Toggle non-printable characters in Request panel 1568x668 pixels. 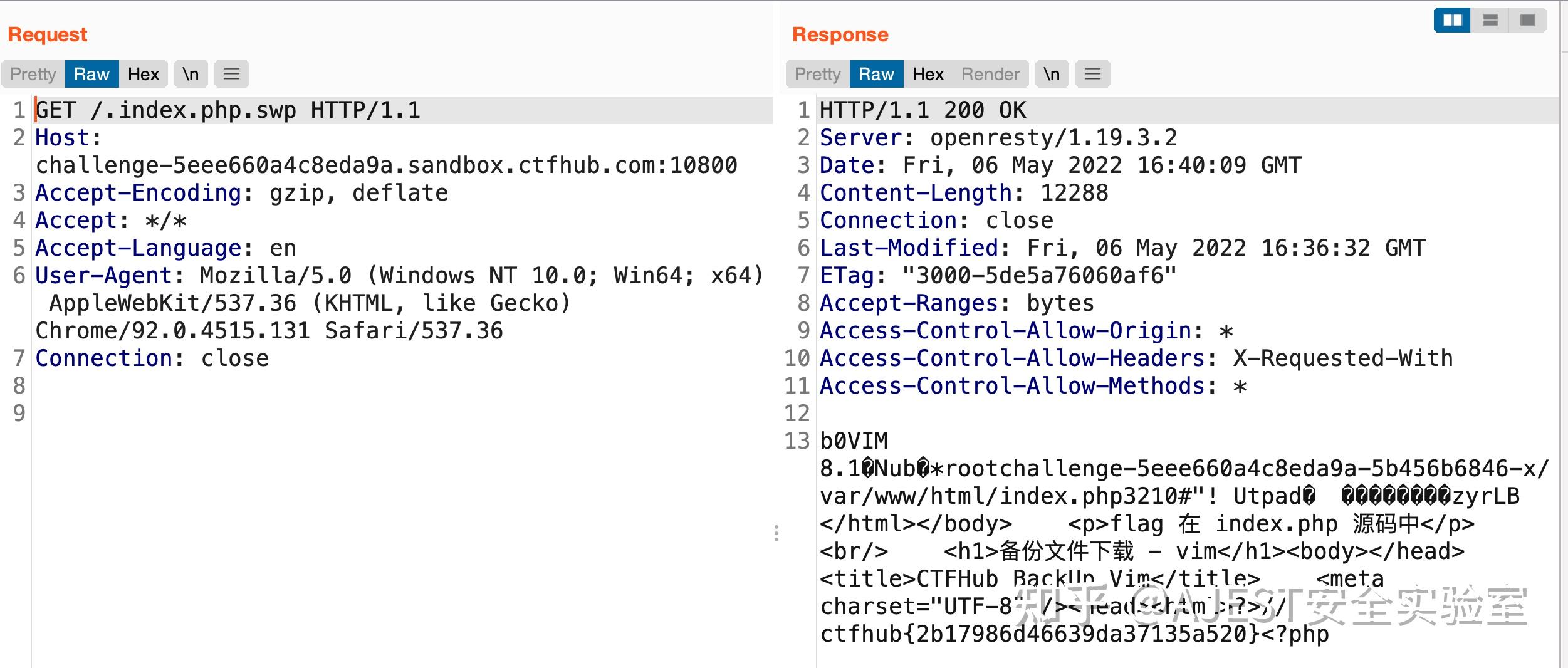(x=191, y=74)
